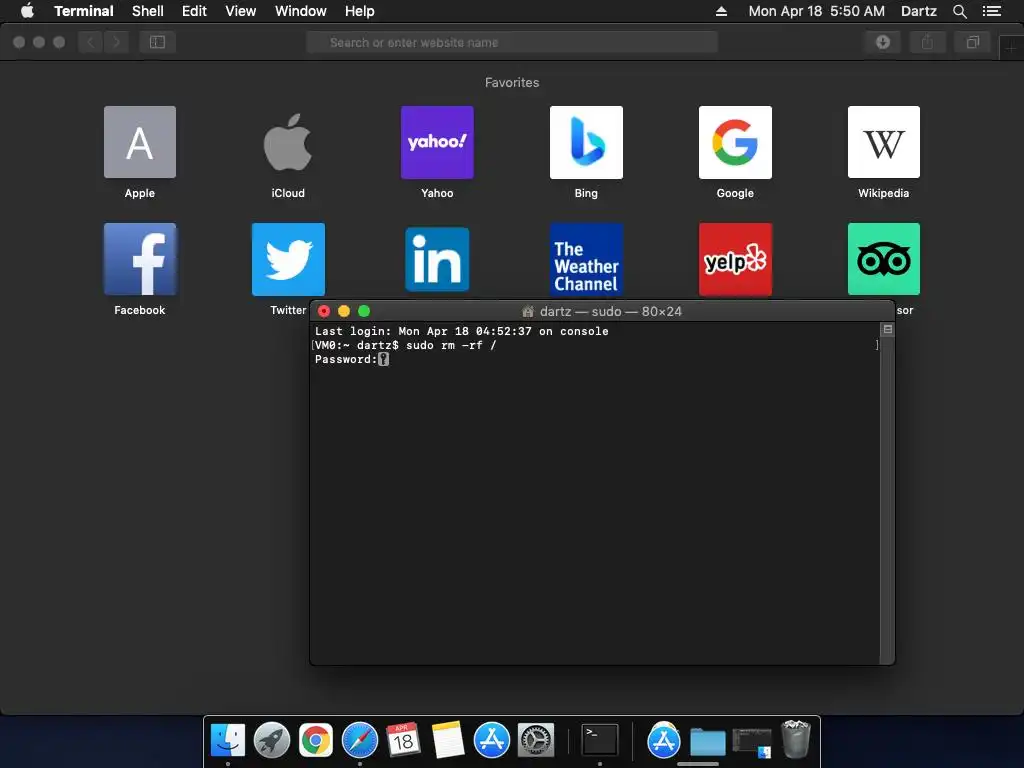Click the Dartz user name in menu bar
The width and height of the screenshot is (1024, 768).
918,11
